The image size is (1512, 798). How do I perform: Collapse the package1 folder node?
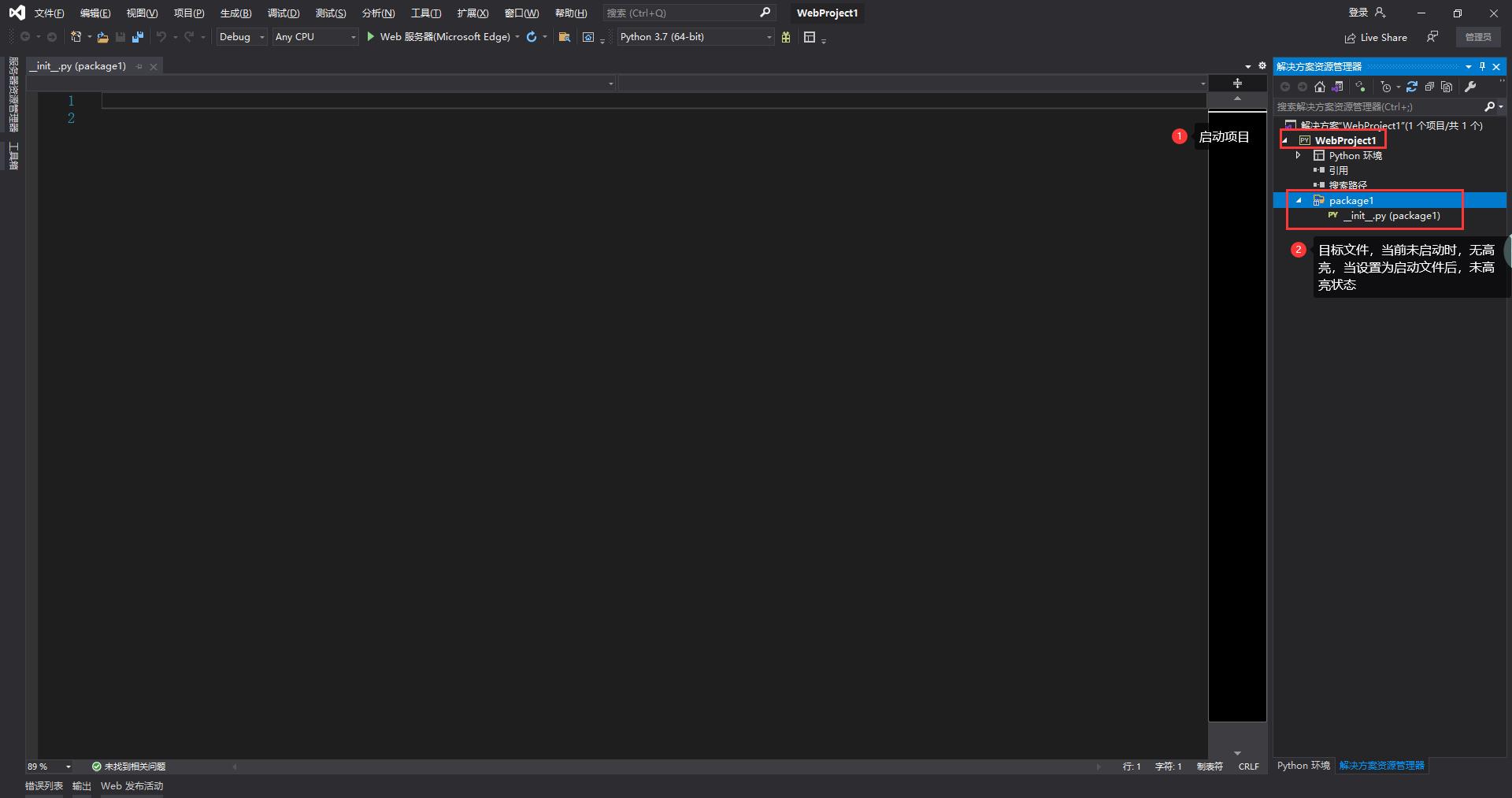point(1299,201)
